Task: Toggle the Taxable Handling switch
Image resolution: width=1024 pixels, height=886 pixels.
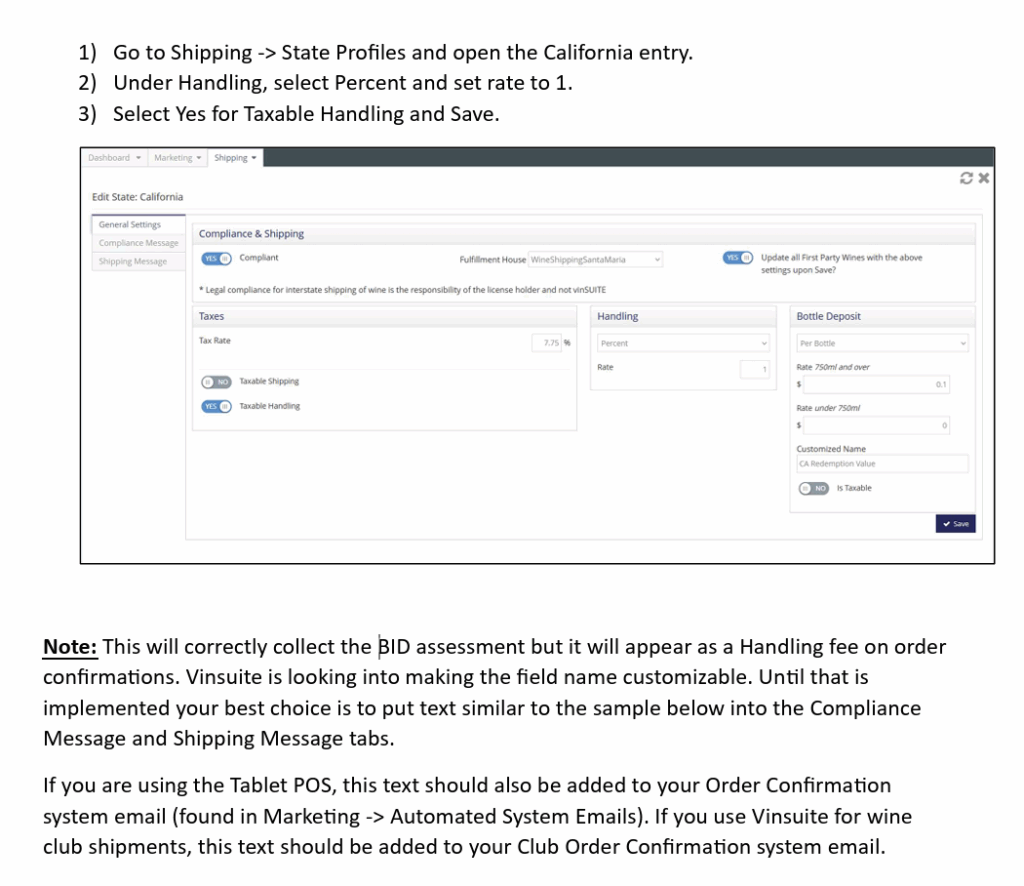Action: click(217, 406)
